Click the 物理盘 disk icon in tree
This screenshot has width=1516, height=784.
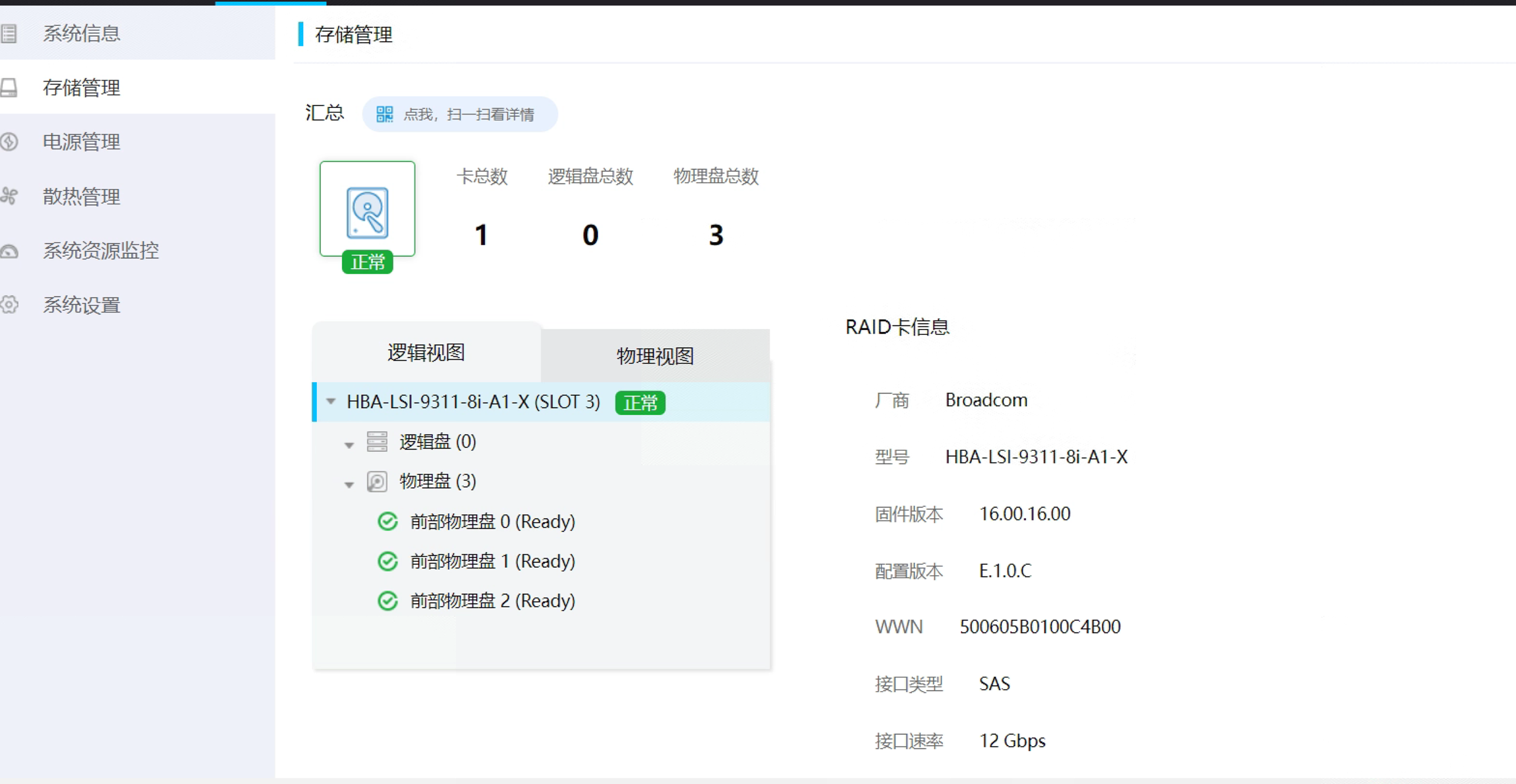tap(377, 482)
